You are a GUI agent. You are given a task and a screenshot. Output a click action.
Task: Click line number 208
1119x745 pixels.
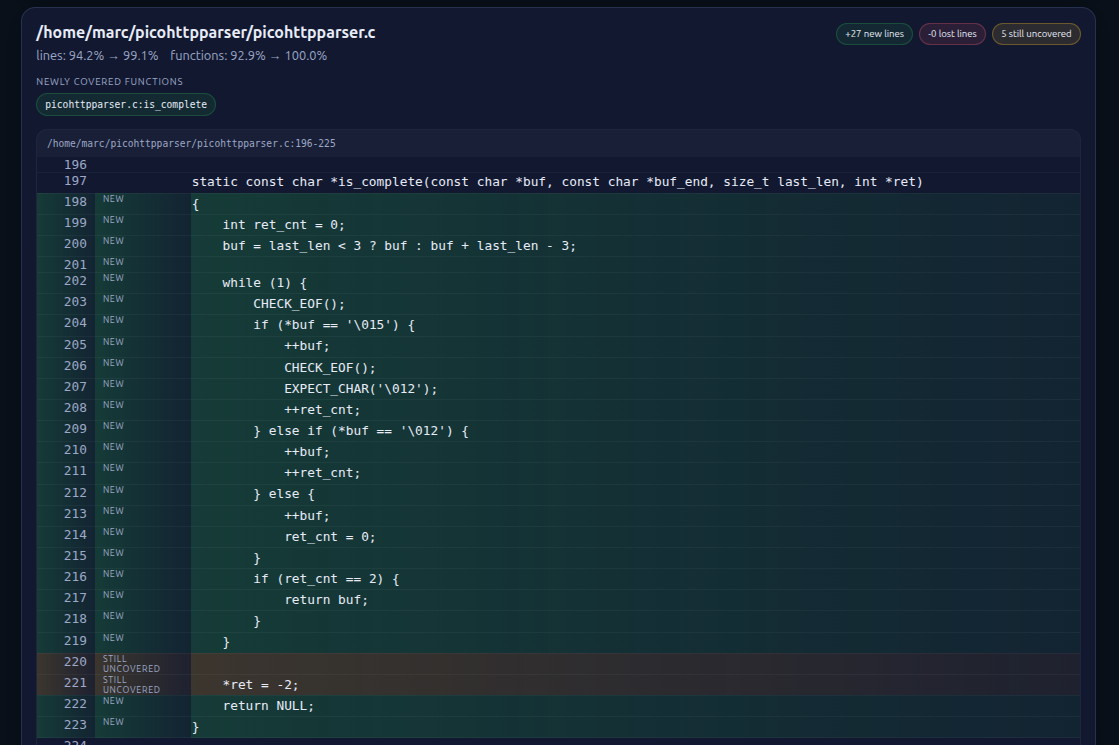pyautogui.click(x=75, y=407)
